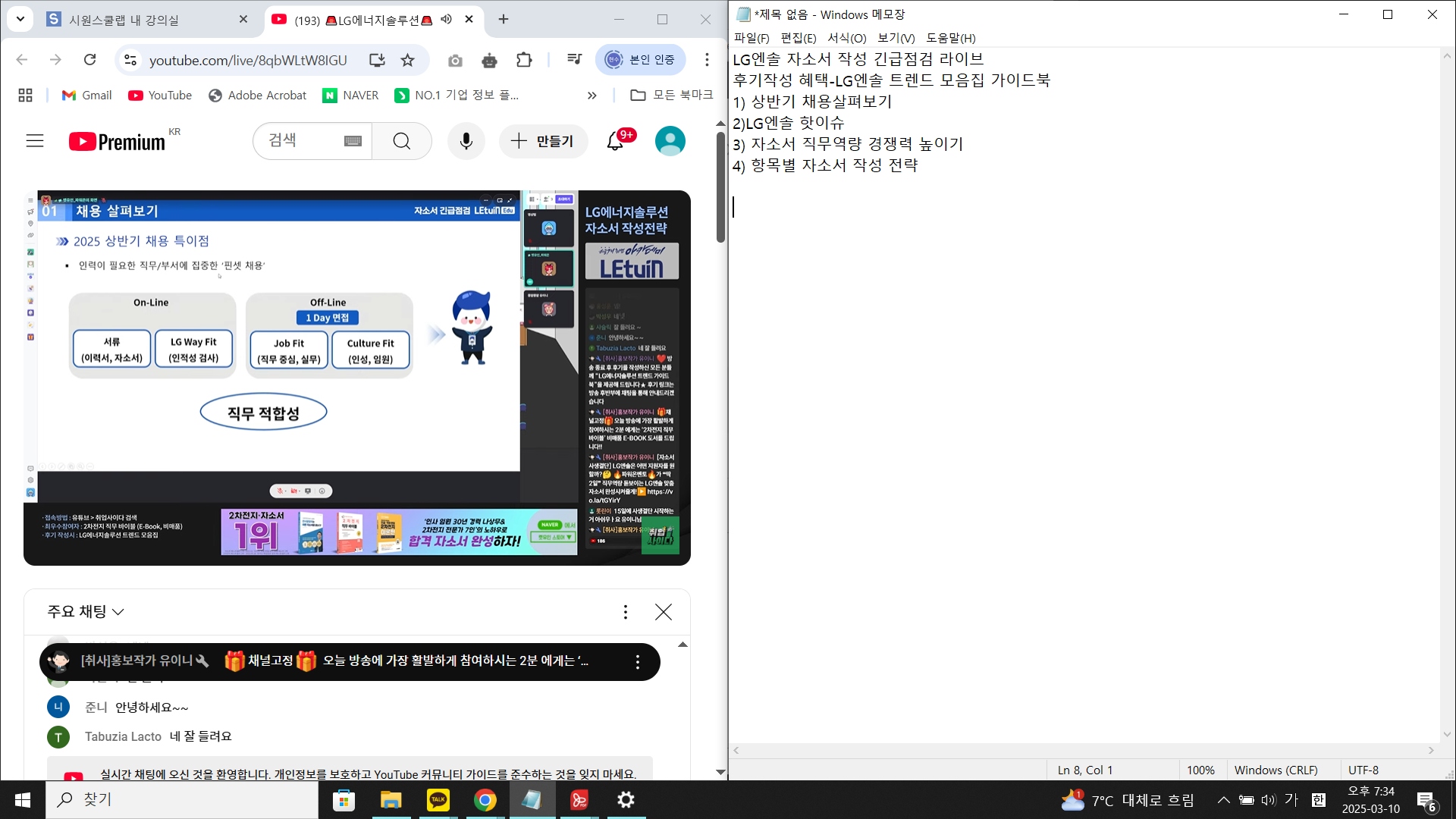This screenshot has width=1456, height=819.
Task: Bookmark this page with the star icon
Action: tap(408, 60)
